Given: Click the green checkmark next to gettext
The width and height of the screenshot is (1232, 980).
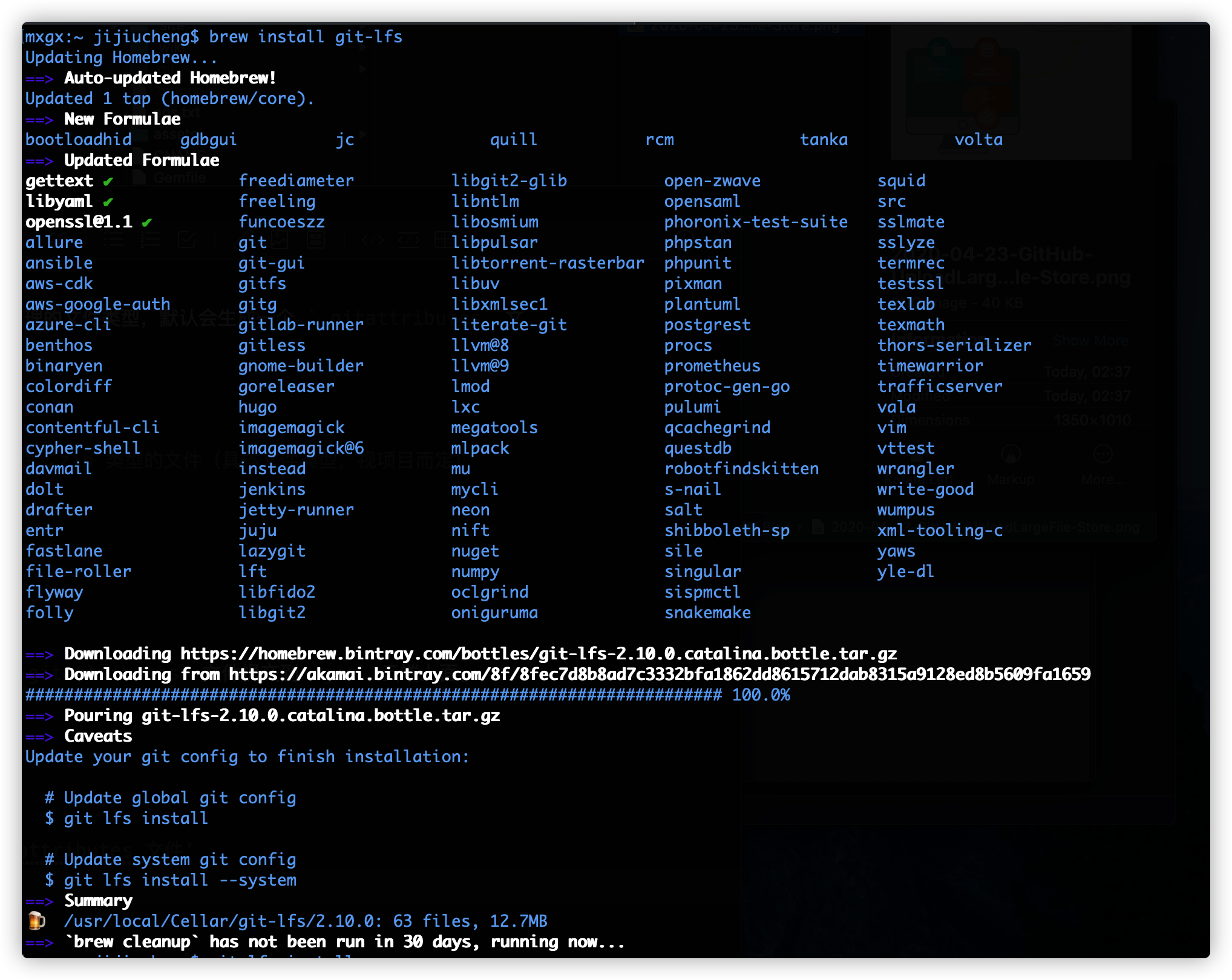Looking at the screenshot, I should pos(107,180).
